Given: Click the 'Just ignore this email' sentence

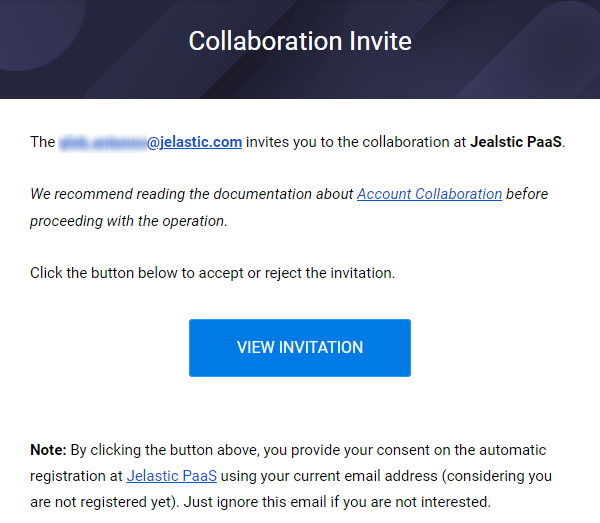Looking at the screenshot, I should [337, 502].
